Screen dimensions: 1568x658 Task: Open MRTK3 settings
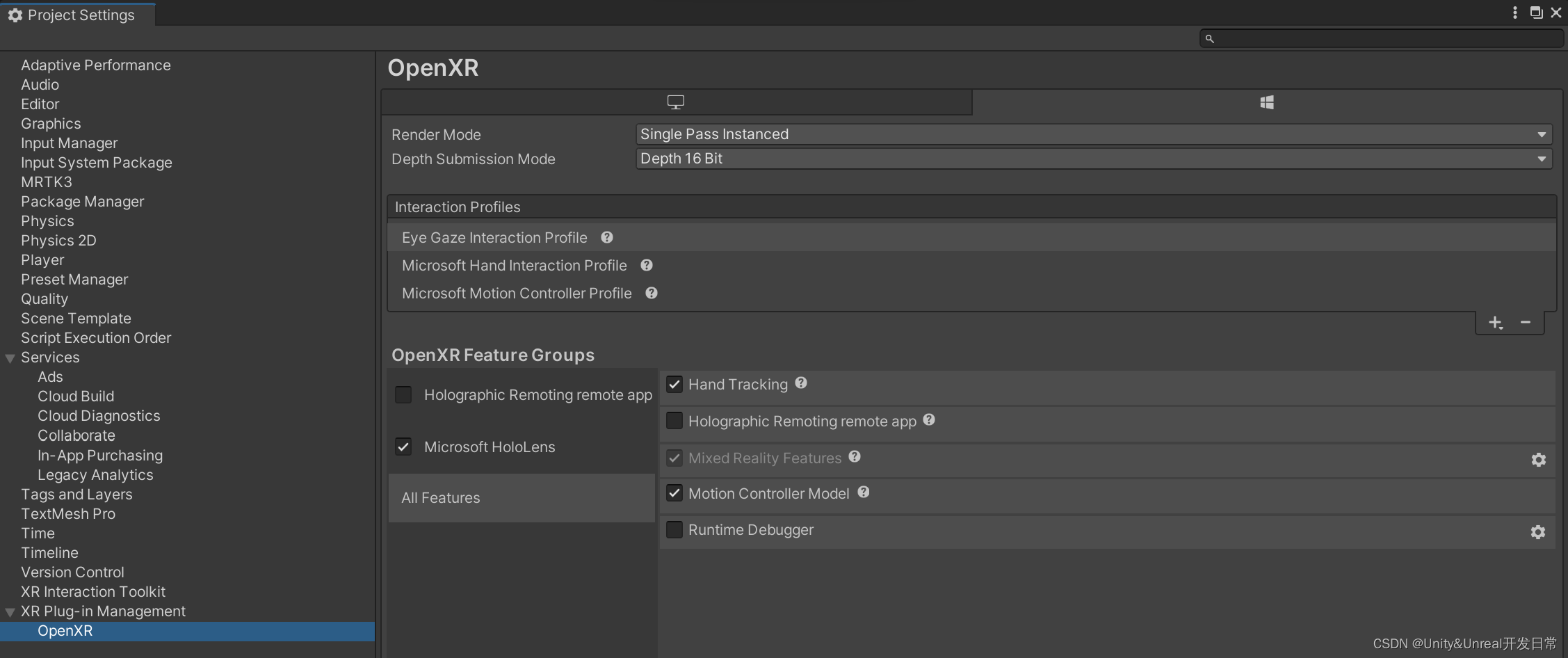coord(47,182)
